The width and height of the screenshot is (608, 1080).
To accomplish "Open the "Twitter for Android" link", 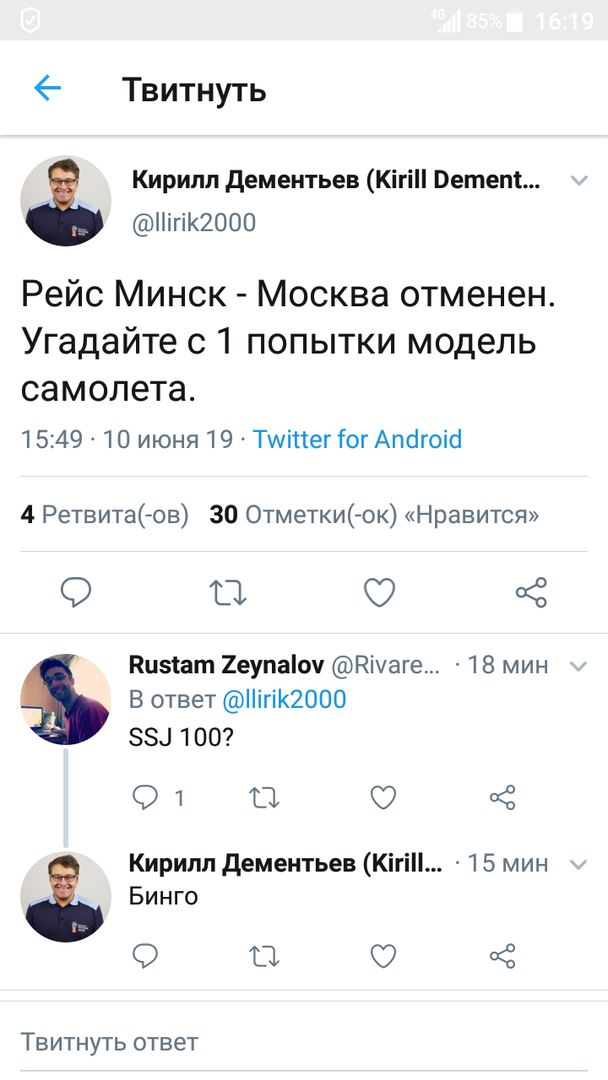I will point(357,439).
